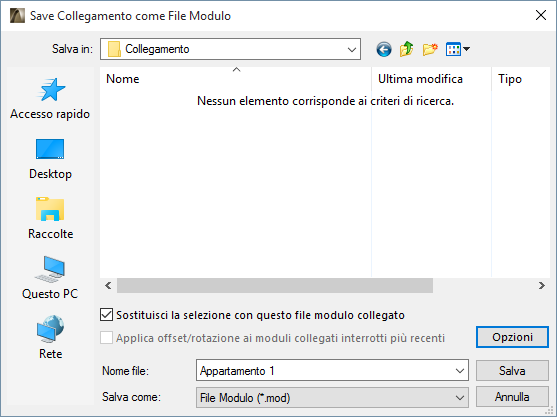Screen dimensions: 557x417
Task: Expand the Nome file history dropdown
Action: coord(460,371)
